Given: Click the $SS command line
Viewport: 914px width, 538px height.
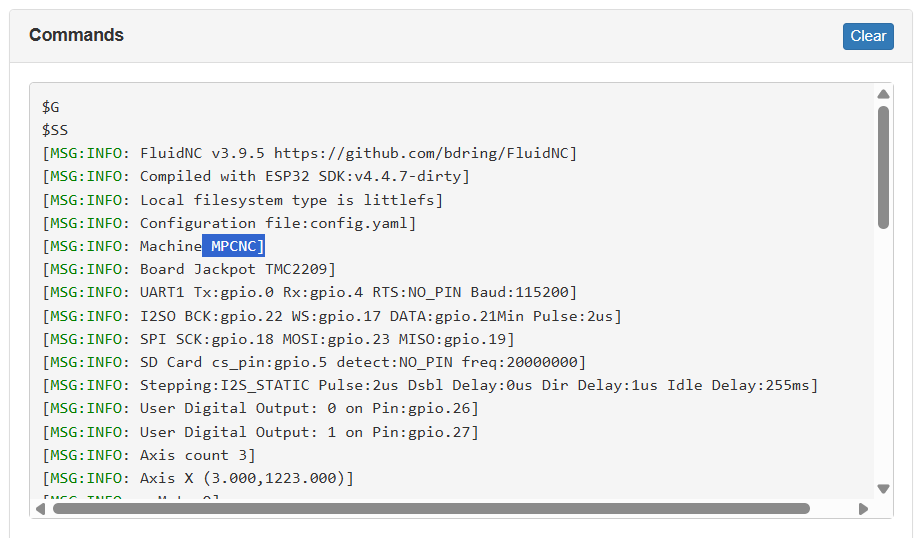Looking at the screenshot, I should point(55,130).
